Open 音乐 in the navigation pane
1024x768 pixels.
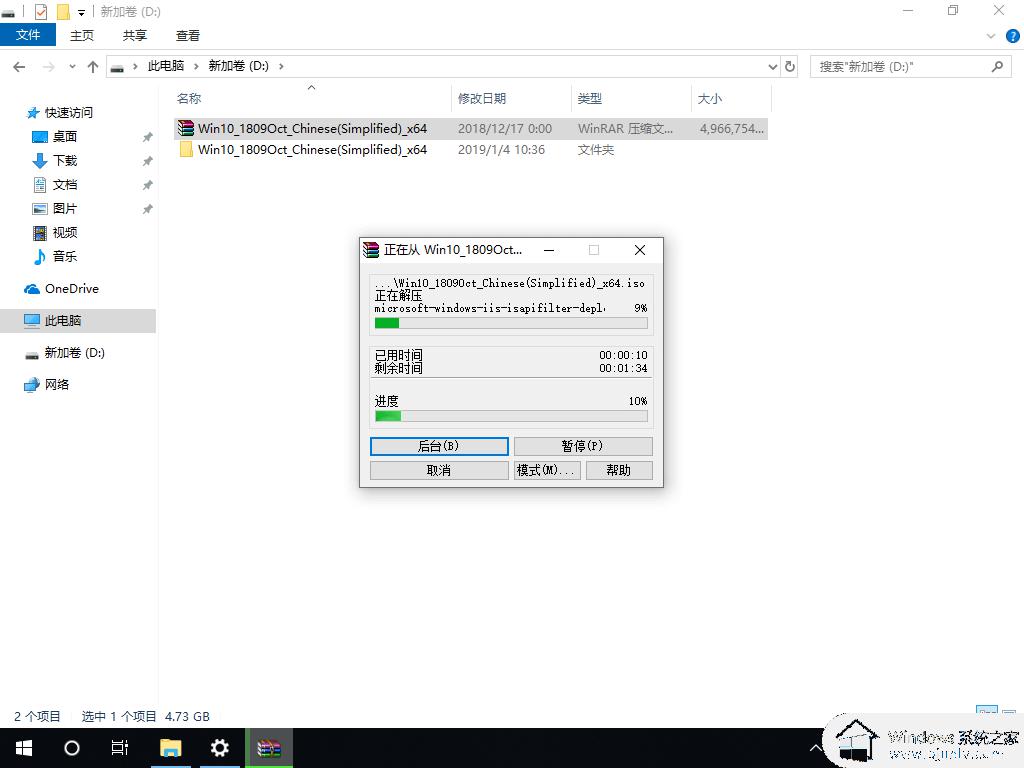coord(65,257)
